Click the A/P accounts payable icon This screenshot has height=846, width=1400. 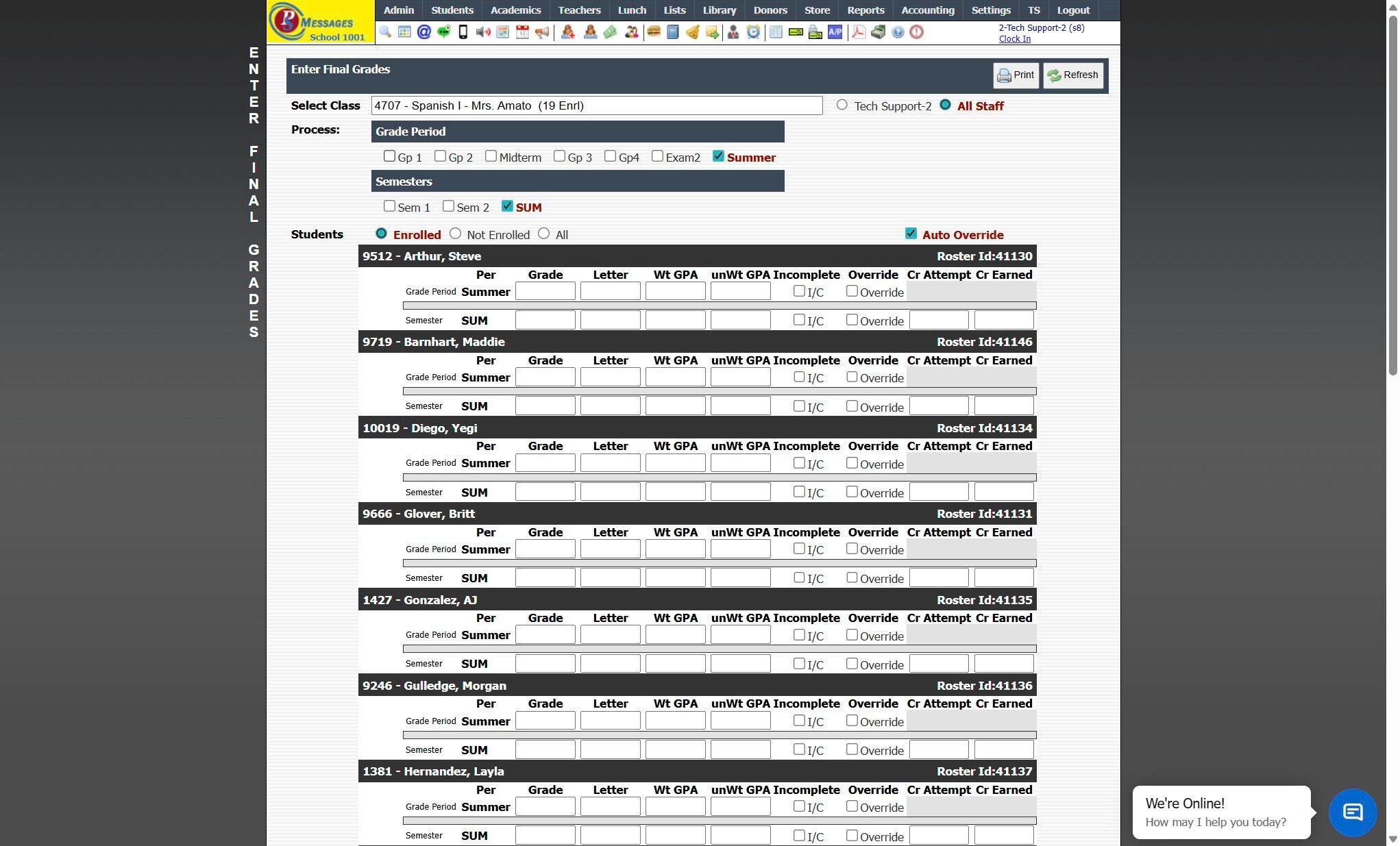tap(835, 32)
